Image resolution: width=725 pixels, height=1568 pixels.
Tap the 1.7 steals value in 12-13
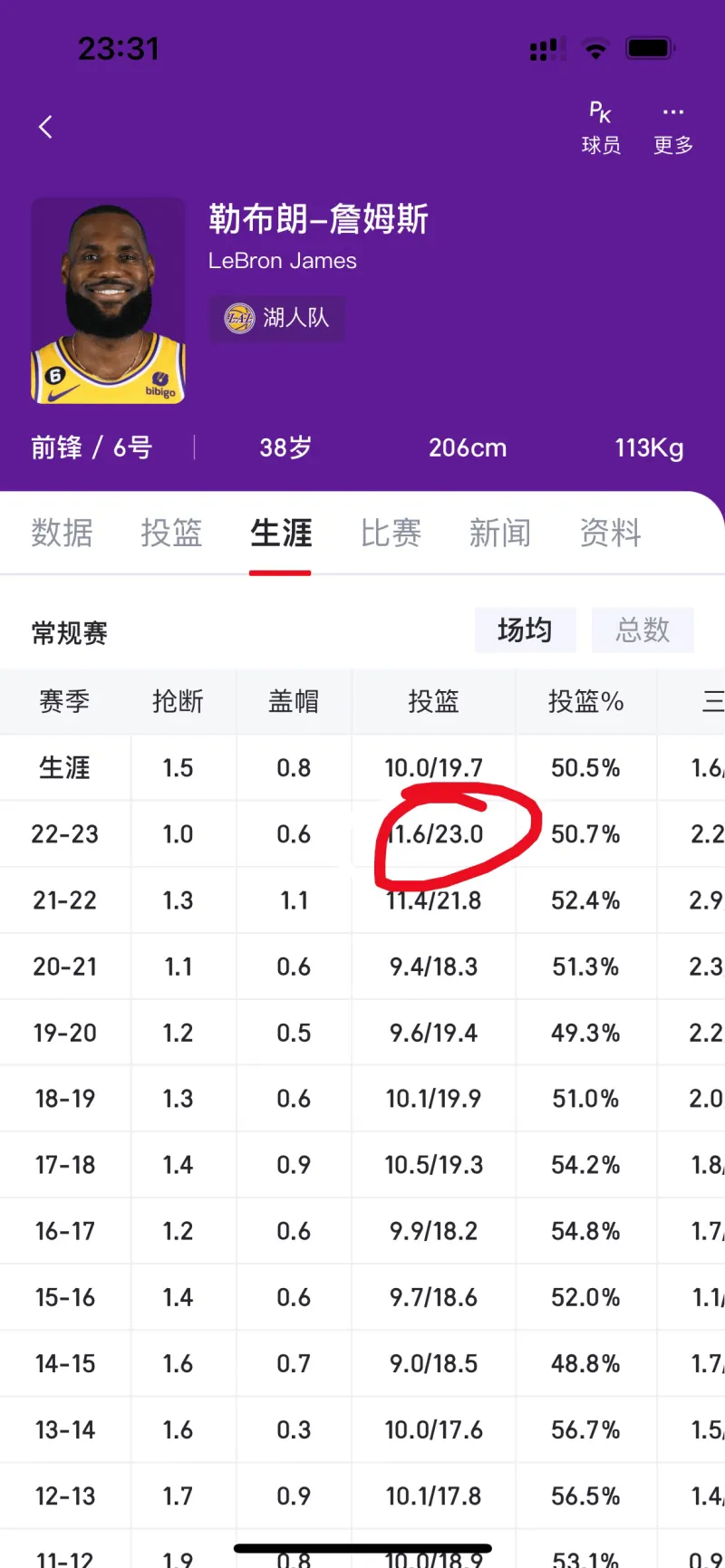pyautogui.click(x=178, y=1496)
